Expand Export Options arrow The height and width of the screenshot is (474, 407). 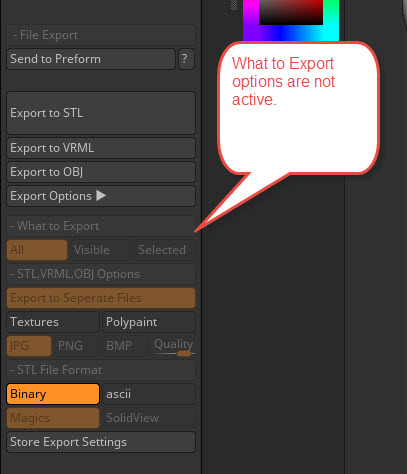101,196
